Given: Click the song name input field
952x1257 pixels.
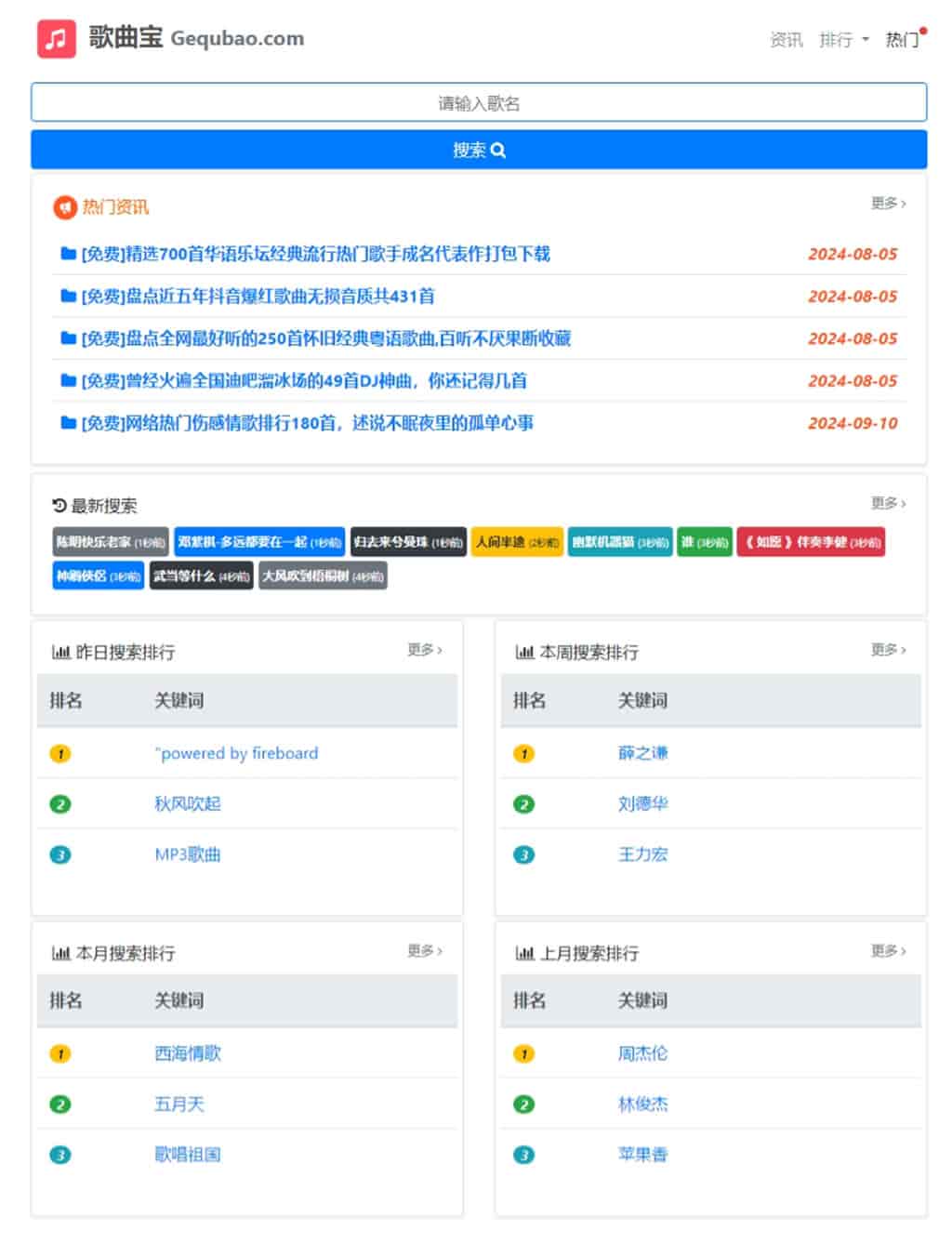Looking at the screenshot, I should click(479, 102).
